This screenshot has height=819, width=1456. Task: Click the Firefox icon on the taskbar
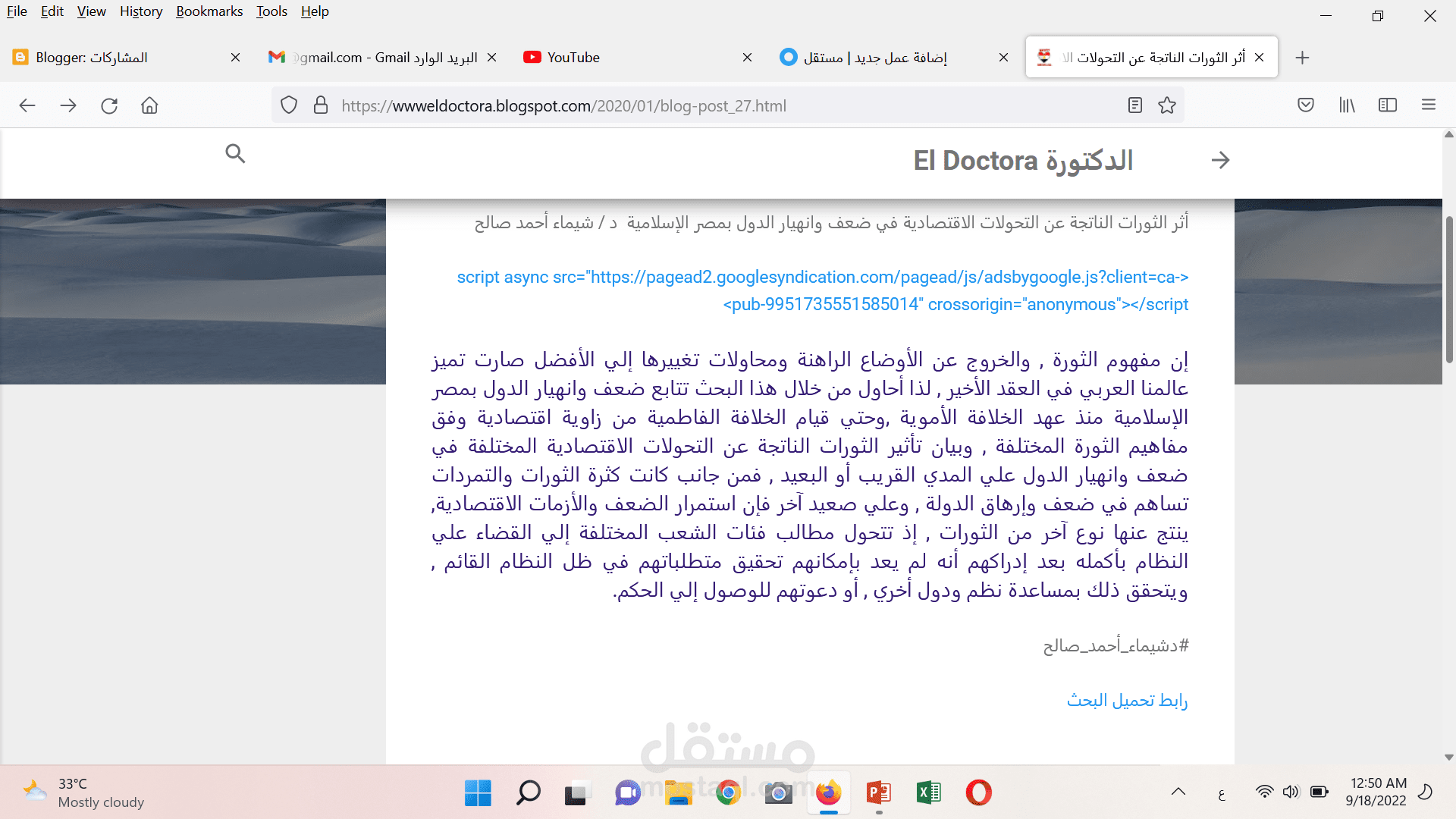[x=829, y=792]
